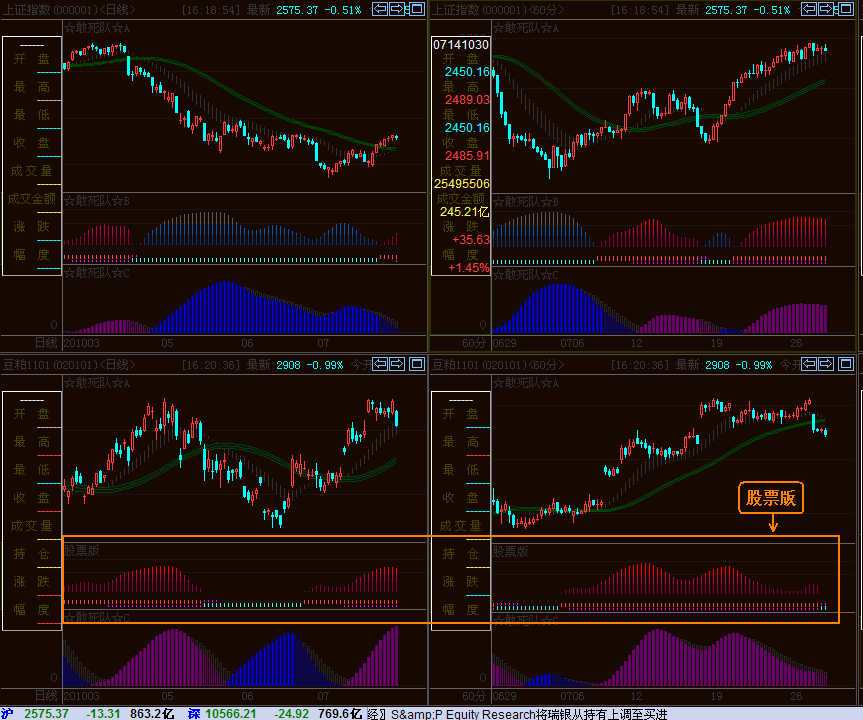Click 沪 index value 2575.37 in status bar
Image resolution: width=863 pixels, height=720 pixels.
pos(46,713)
